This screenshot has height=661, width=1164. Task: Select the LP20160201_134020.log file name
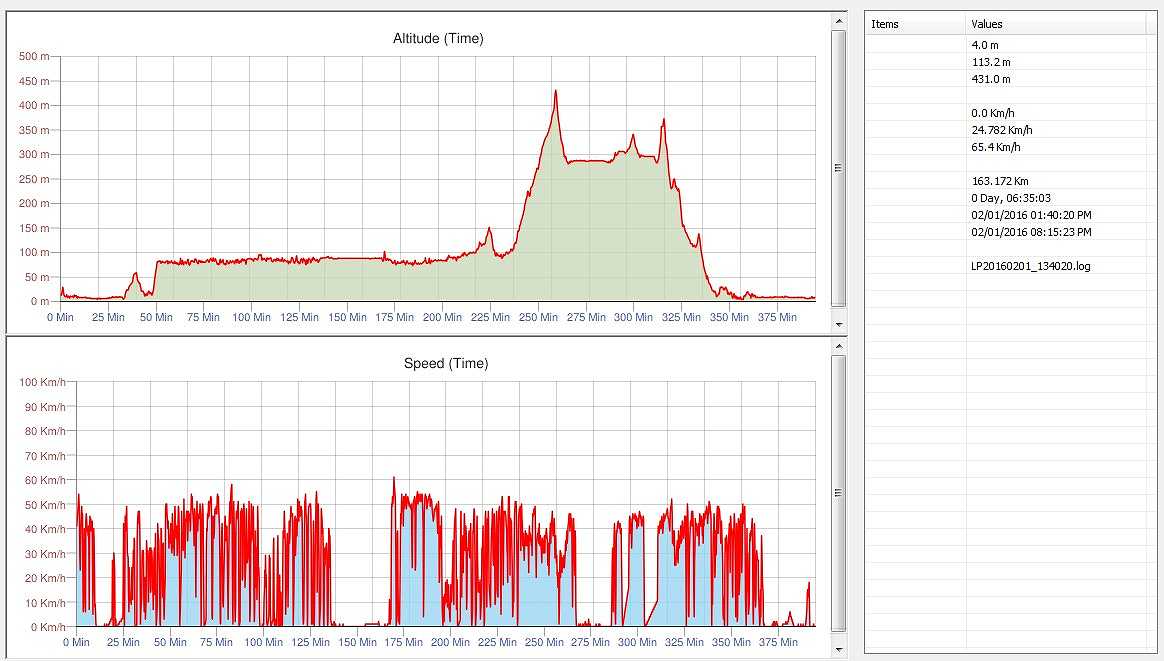click(x=1030, y=266)
